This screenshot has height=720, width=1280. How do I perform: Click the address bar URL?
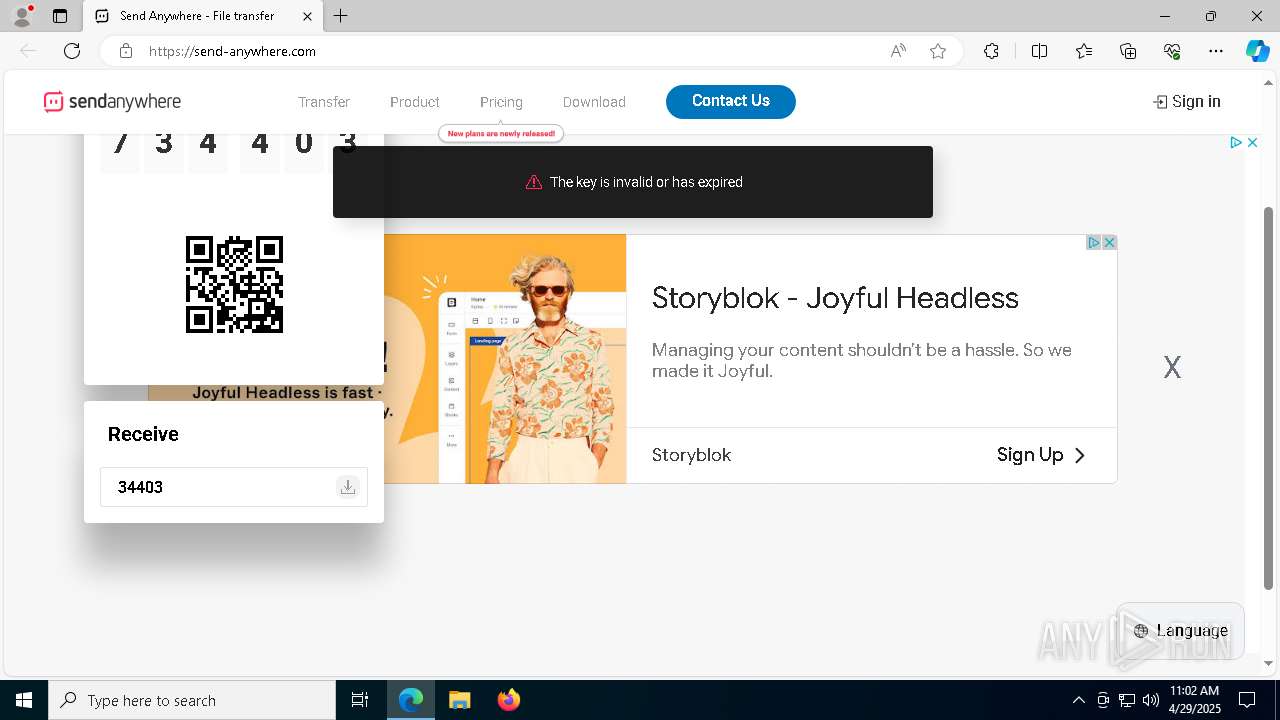click(232, 51)
